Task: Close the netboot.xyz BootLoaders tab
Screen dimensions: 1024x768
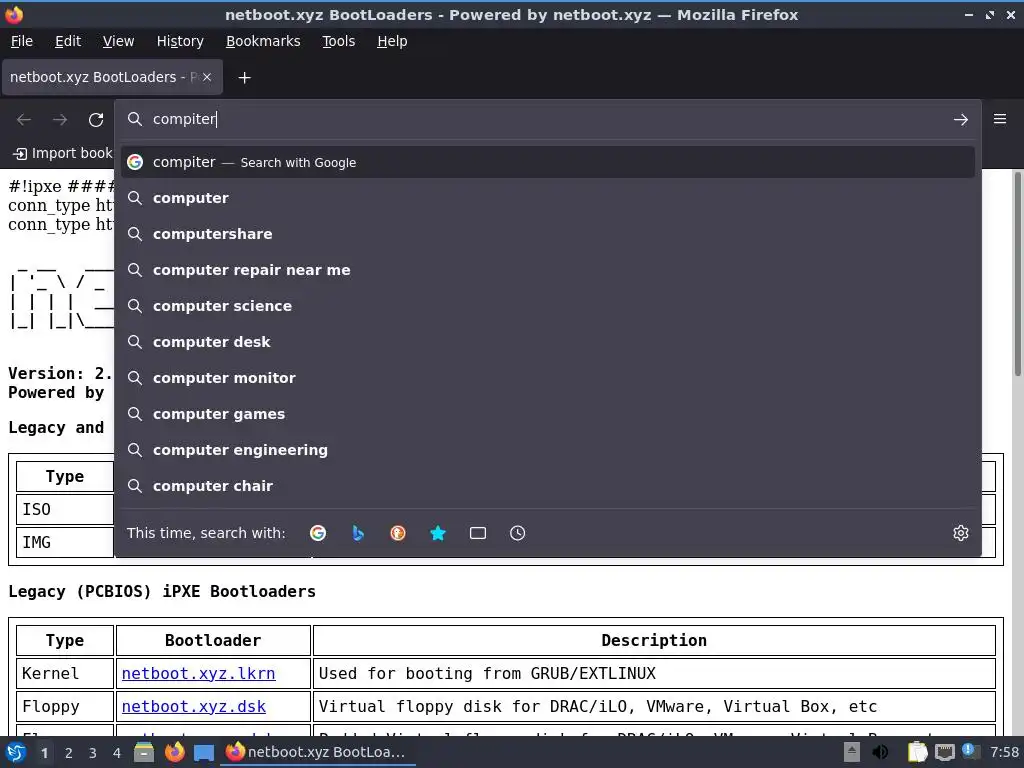Action: [207, 77]
